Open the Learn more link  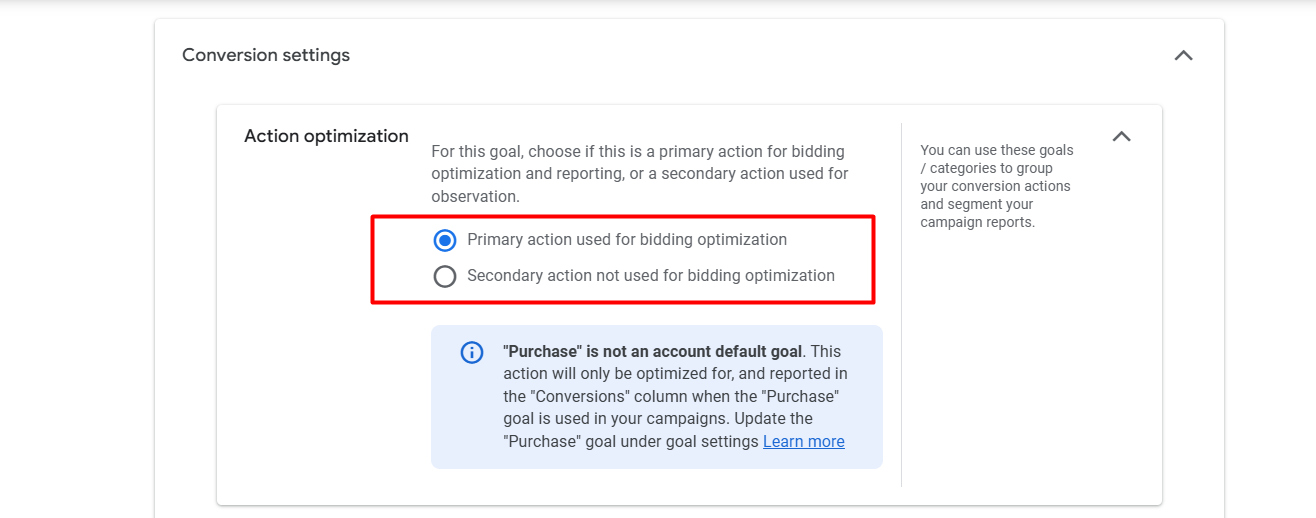coord(803,441)
